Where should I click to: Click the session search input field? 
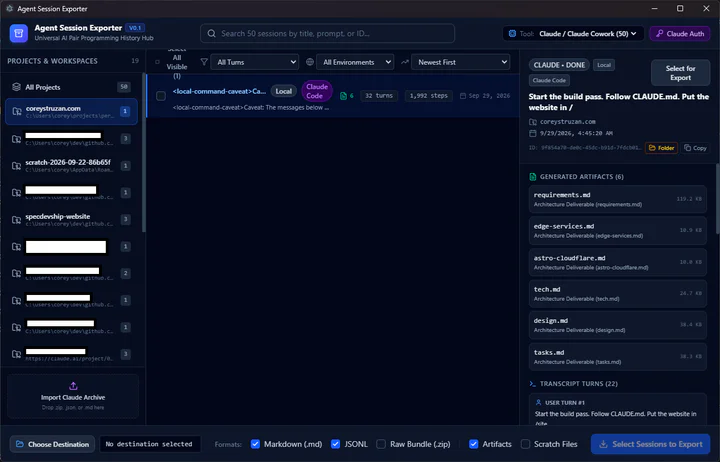(x=327, y=34)
